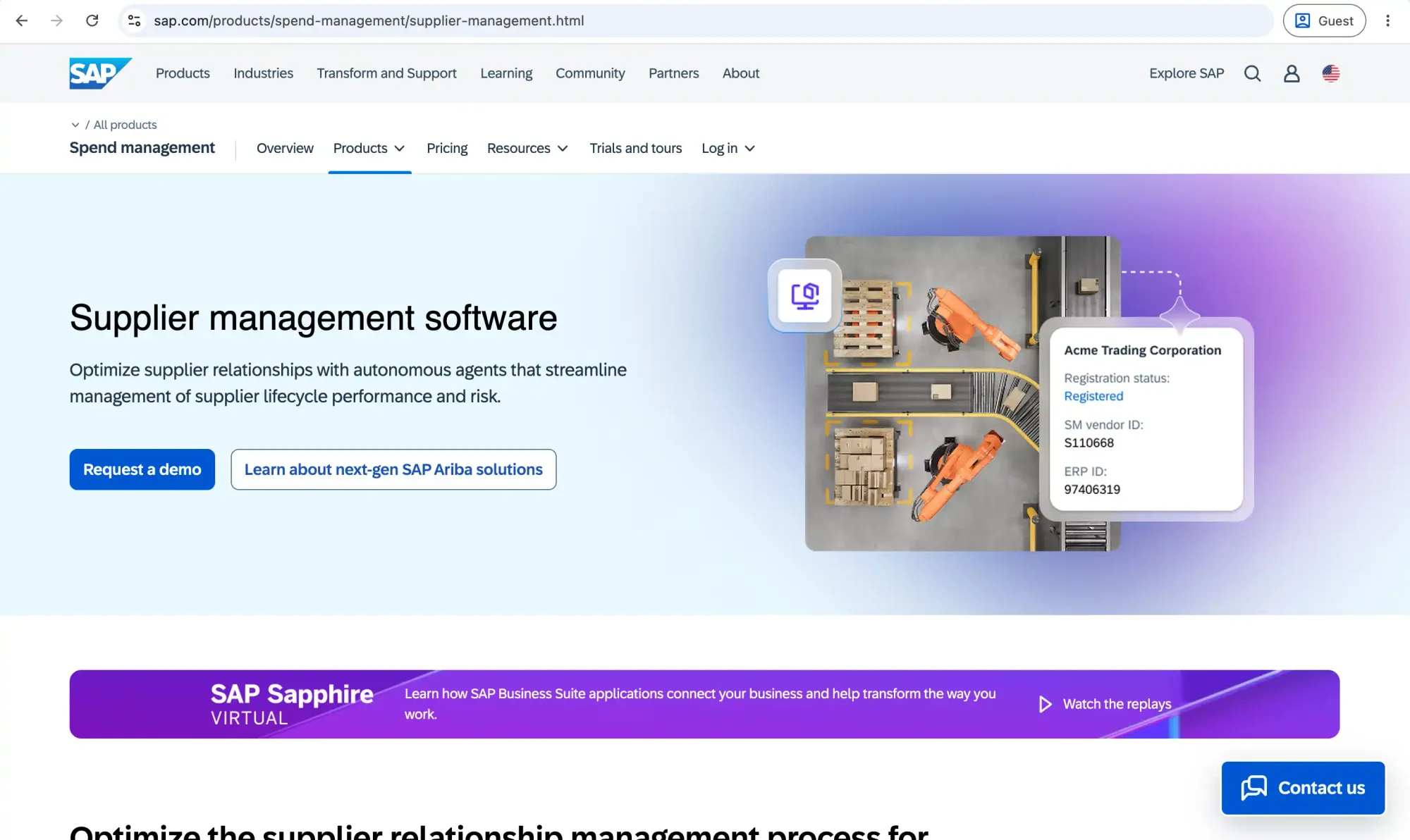Viewport: 1410px width, 840px height.
Task: Click the browser forward arrow
Action: coord(57,20)
